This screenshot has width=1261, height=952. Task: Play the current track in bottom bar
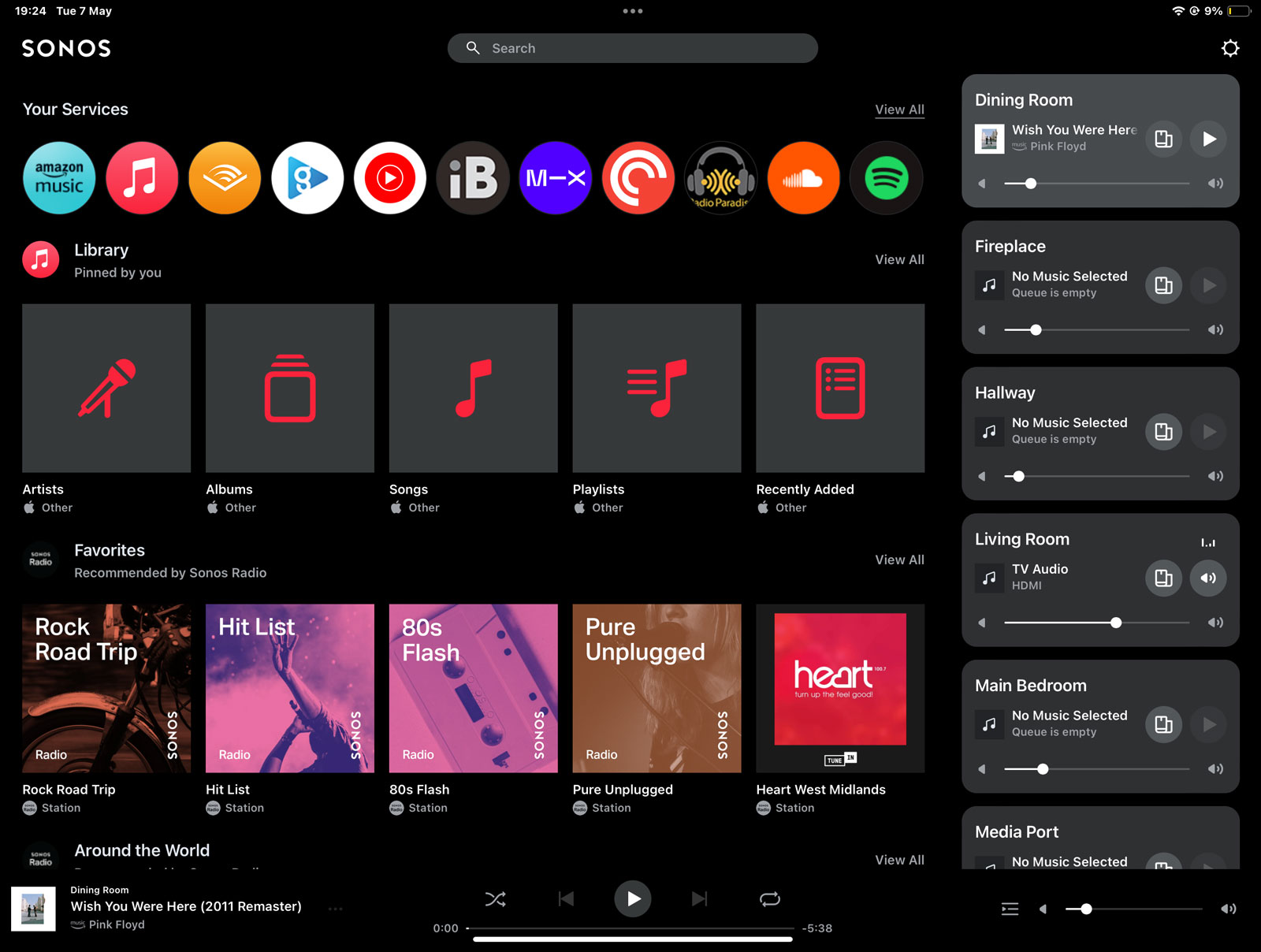point(633,899)
